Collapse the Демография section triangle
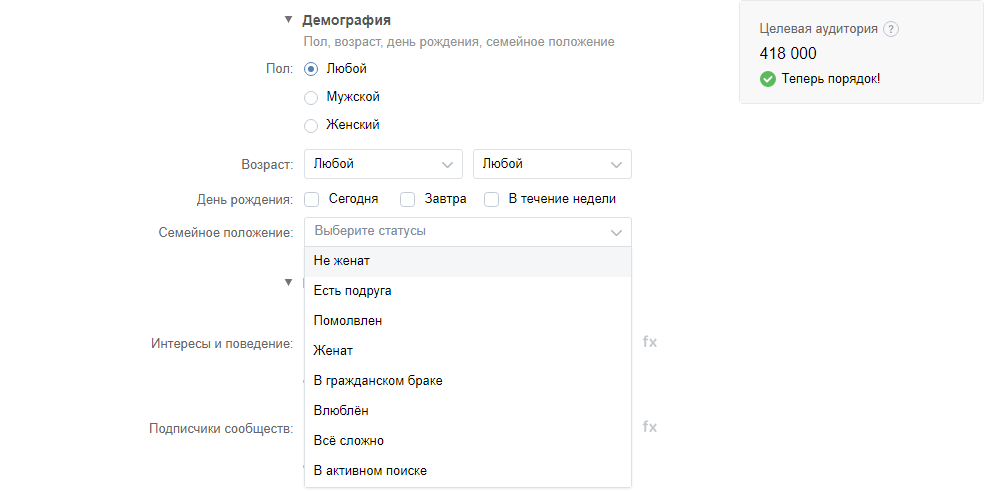This screenshot has width=1004, height=491. coord(289,20)
